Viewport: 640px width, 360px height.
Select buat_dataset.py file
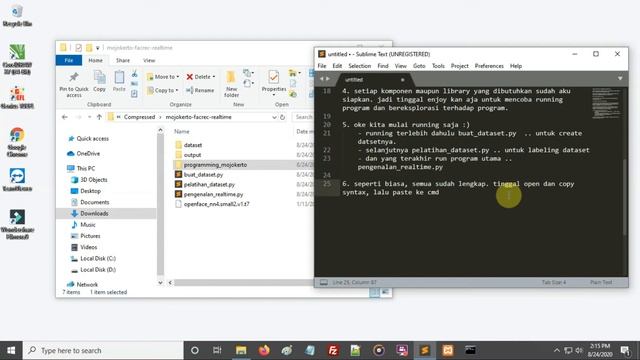(x=203, y=175)
